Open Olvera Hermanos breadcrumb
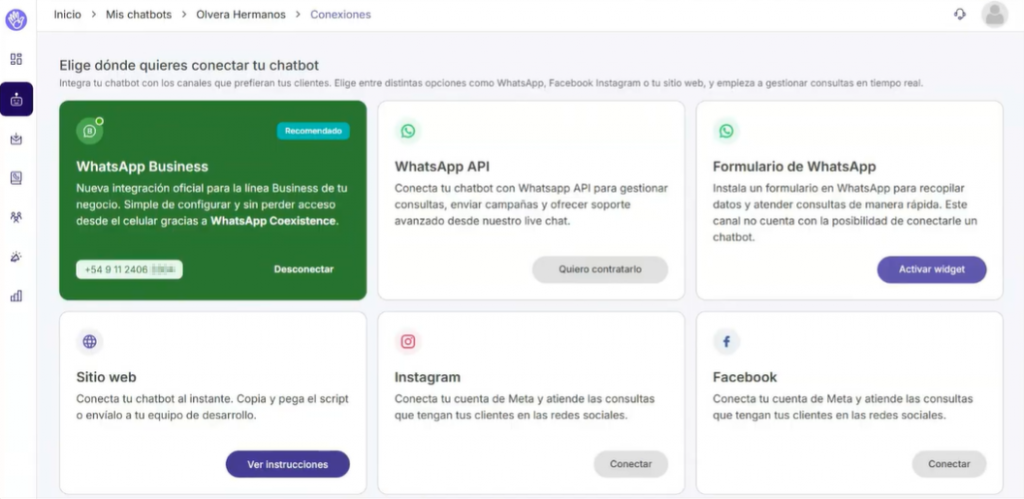The image size is (1024, 499). 241,14
